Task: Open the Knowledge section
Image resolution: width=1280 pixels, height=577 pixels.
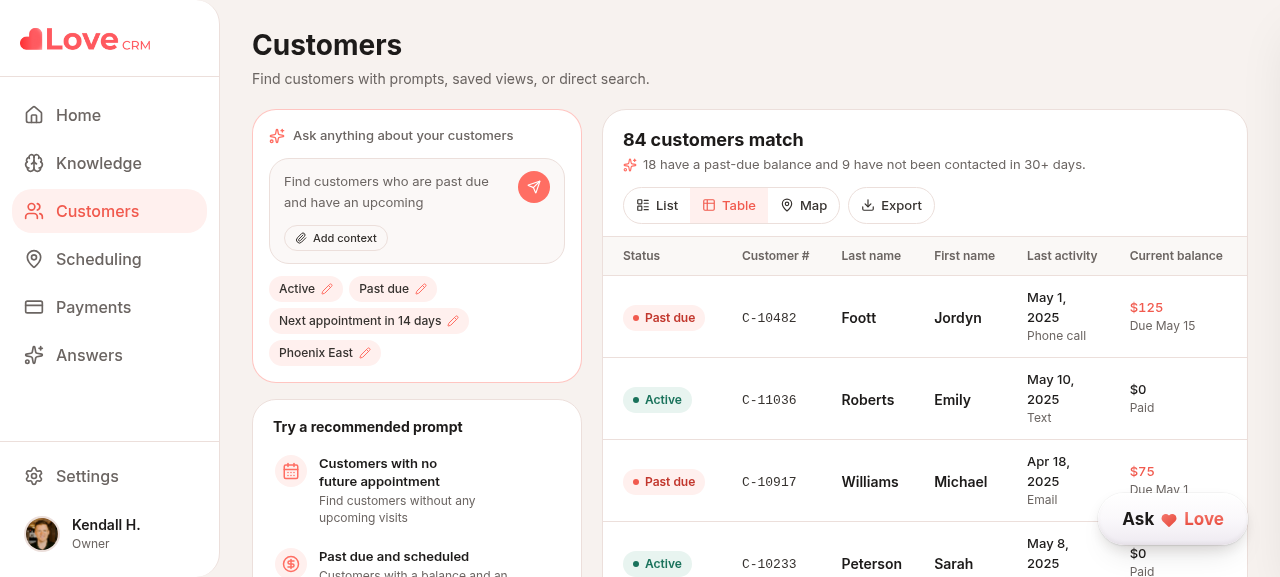Action: pyautogui.click(x=109, y=163)
